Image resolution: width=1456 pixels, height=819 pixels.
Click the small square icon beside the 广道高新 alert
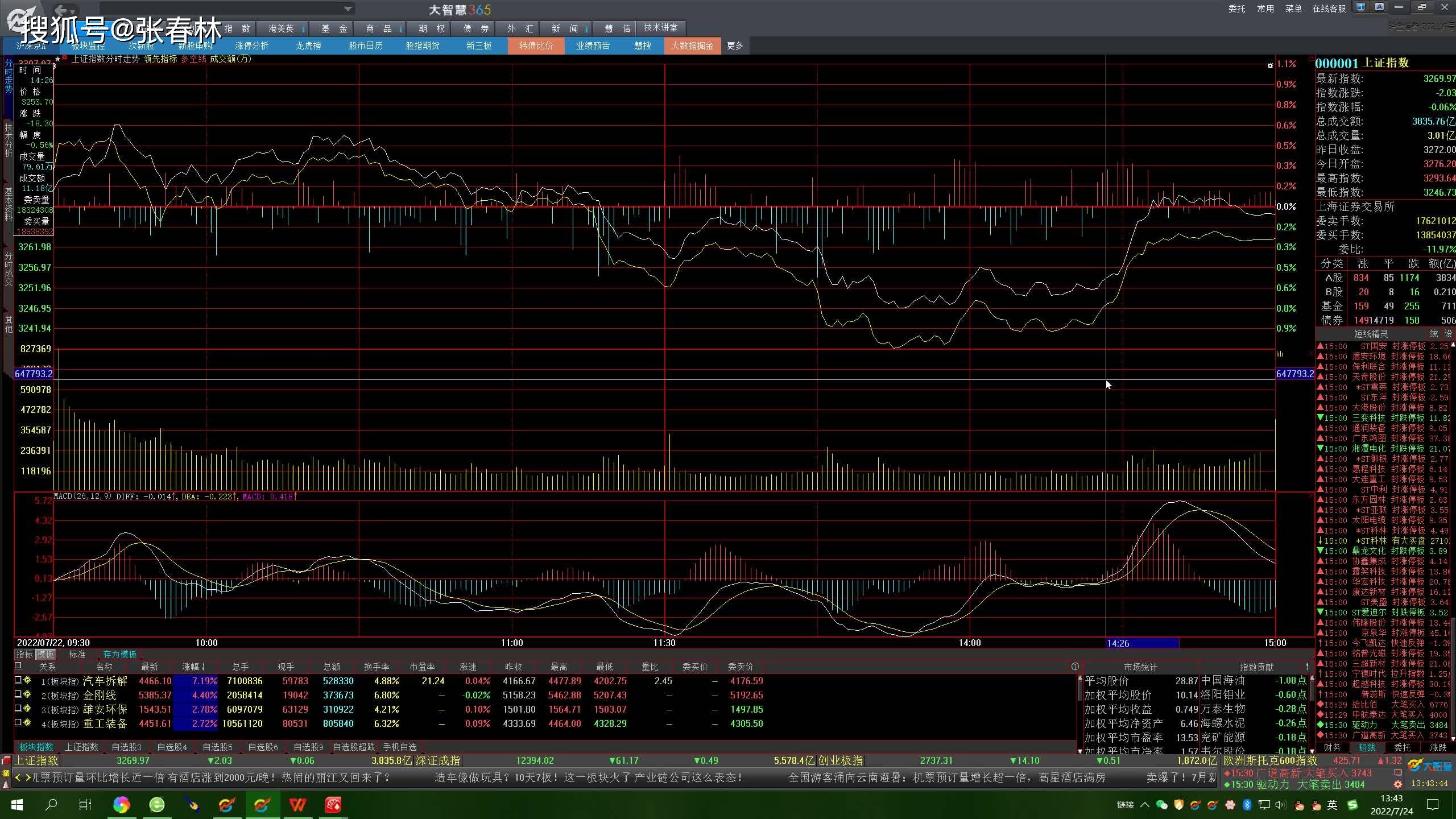(x=1398, y=773)
